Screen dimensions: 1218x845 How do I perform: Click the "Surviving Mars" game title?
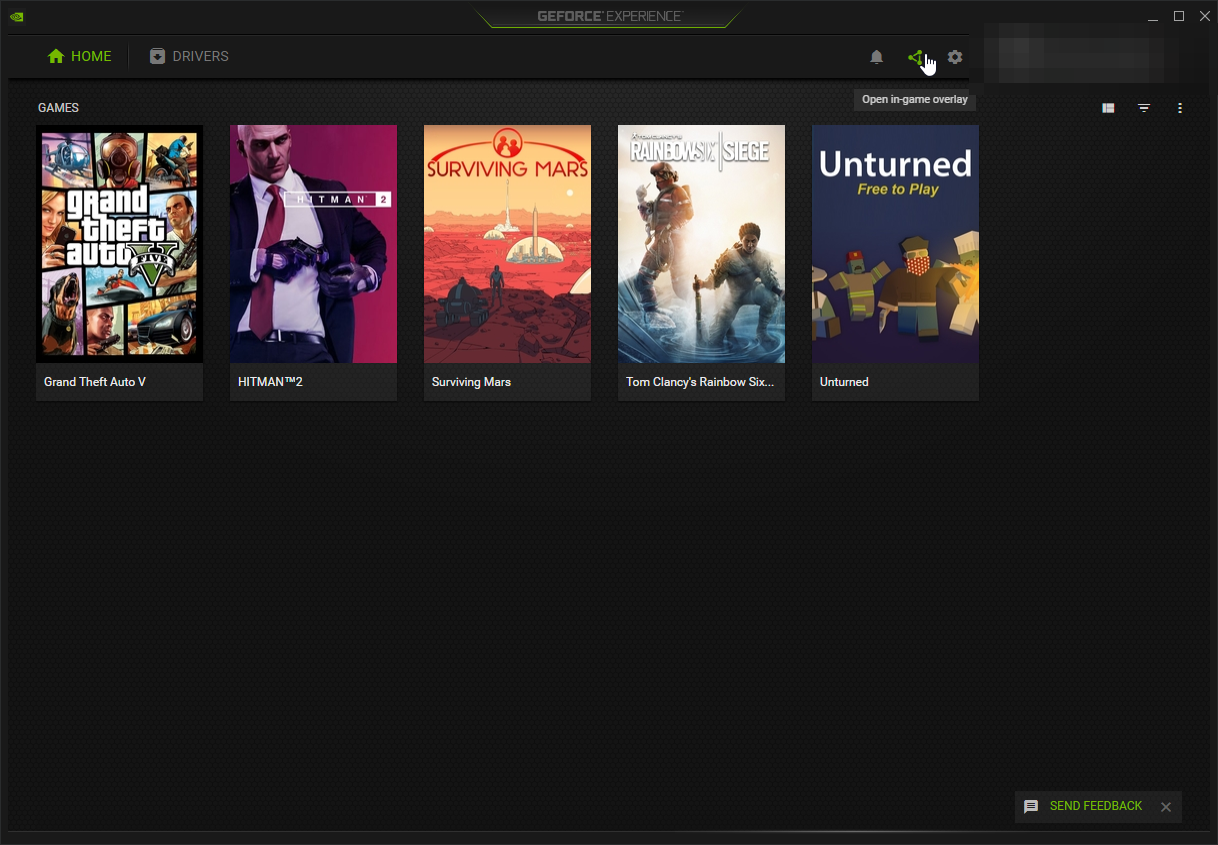[471, 382]
